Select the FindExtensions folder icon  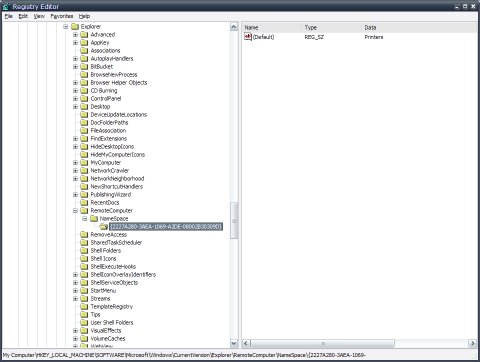[84, 139]
